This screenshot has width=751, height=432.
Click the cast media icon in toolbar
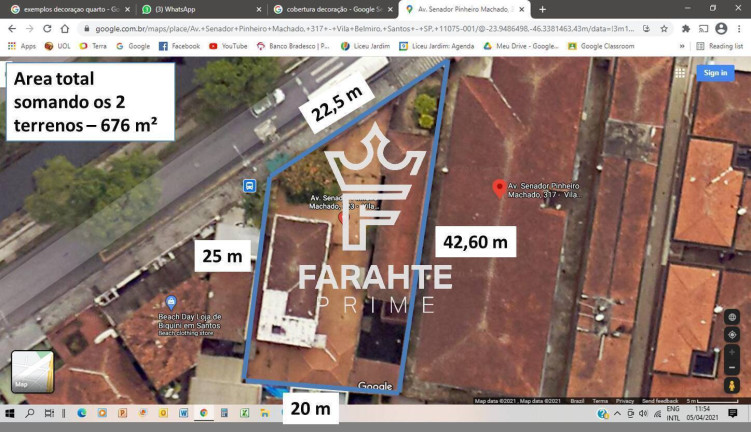[x=703, y=29]
